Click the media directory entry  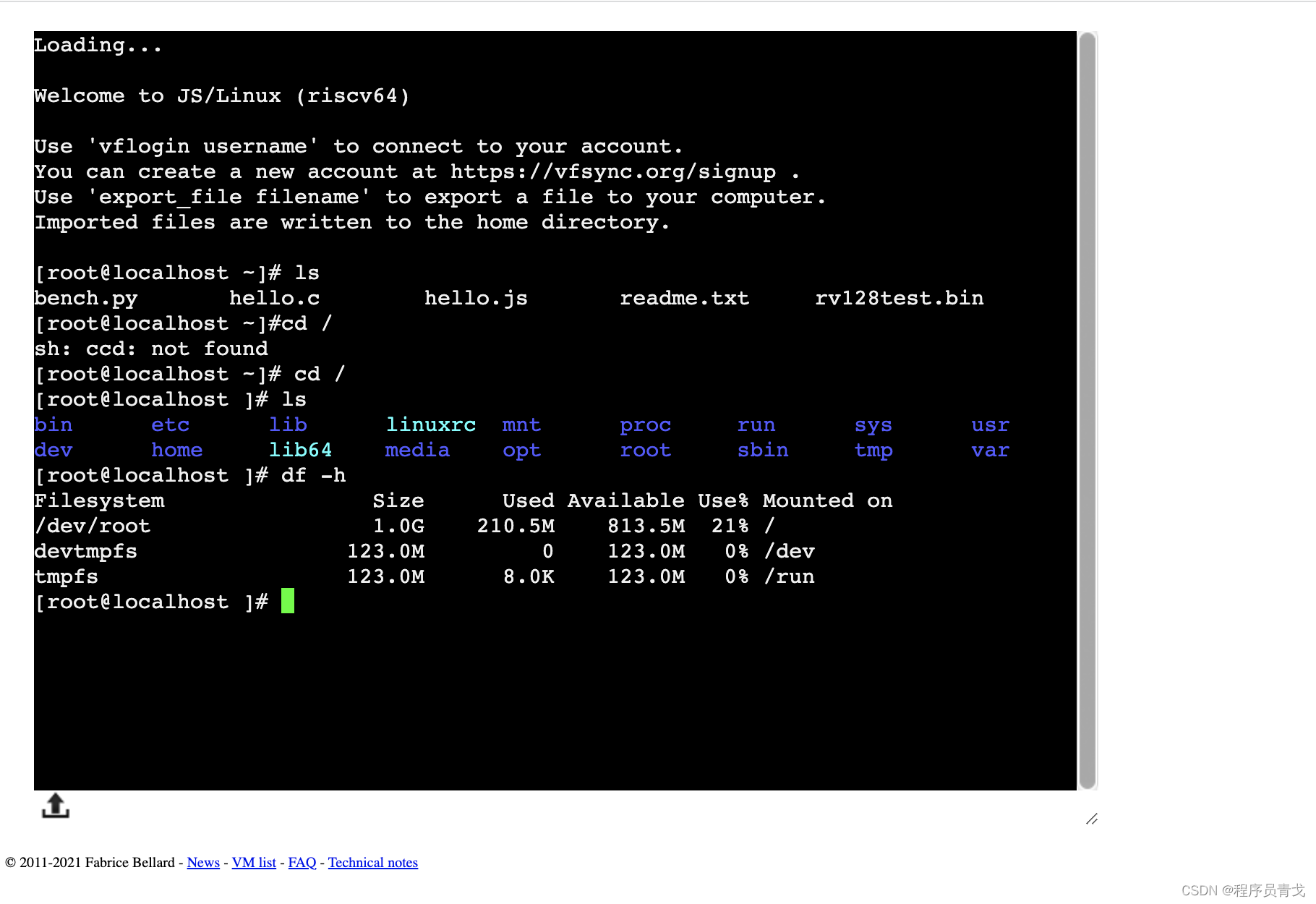[418, 450]
